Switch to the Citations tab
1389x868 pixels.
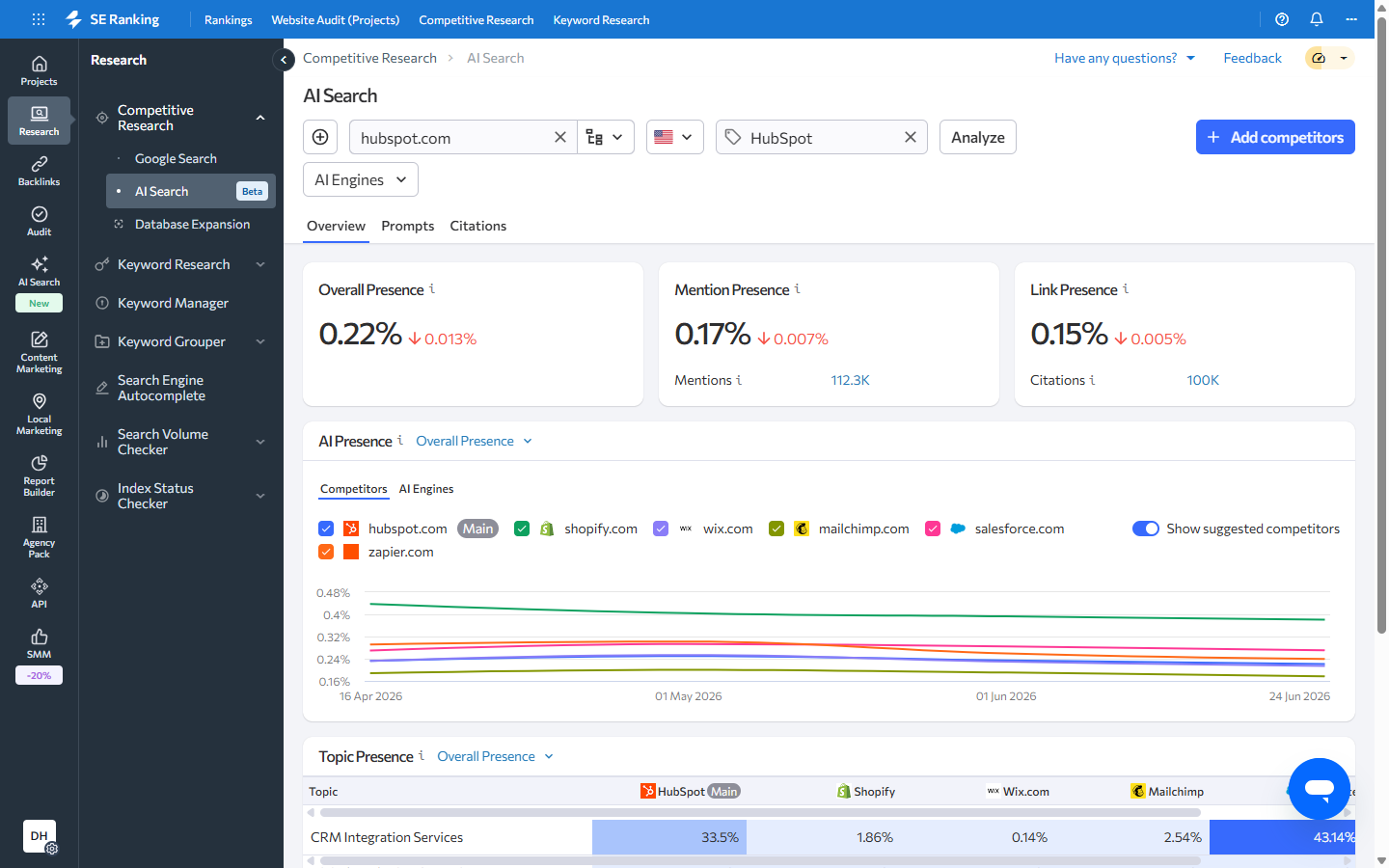pos(477,226)
